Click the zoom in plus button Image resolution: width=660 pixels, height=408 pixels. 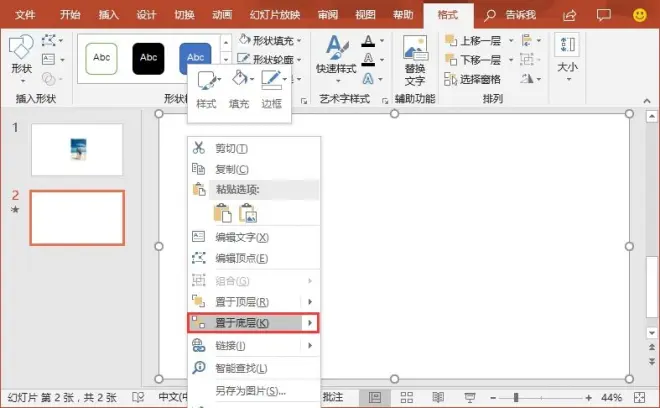(x=588, y=397)
